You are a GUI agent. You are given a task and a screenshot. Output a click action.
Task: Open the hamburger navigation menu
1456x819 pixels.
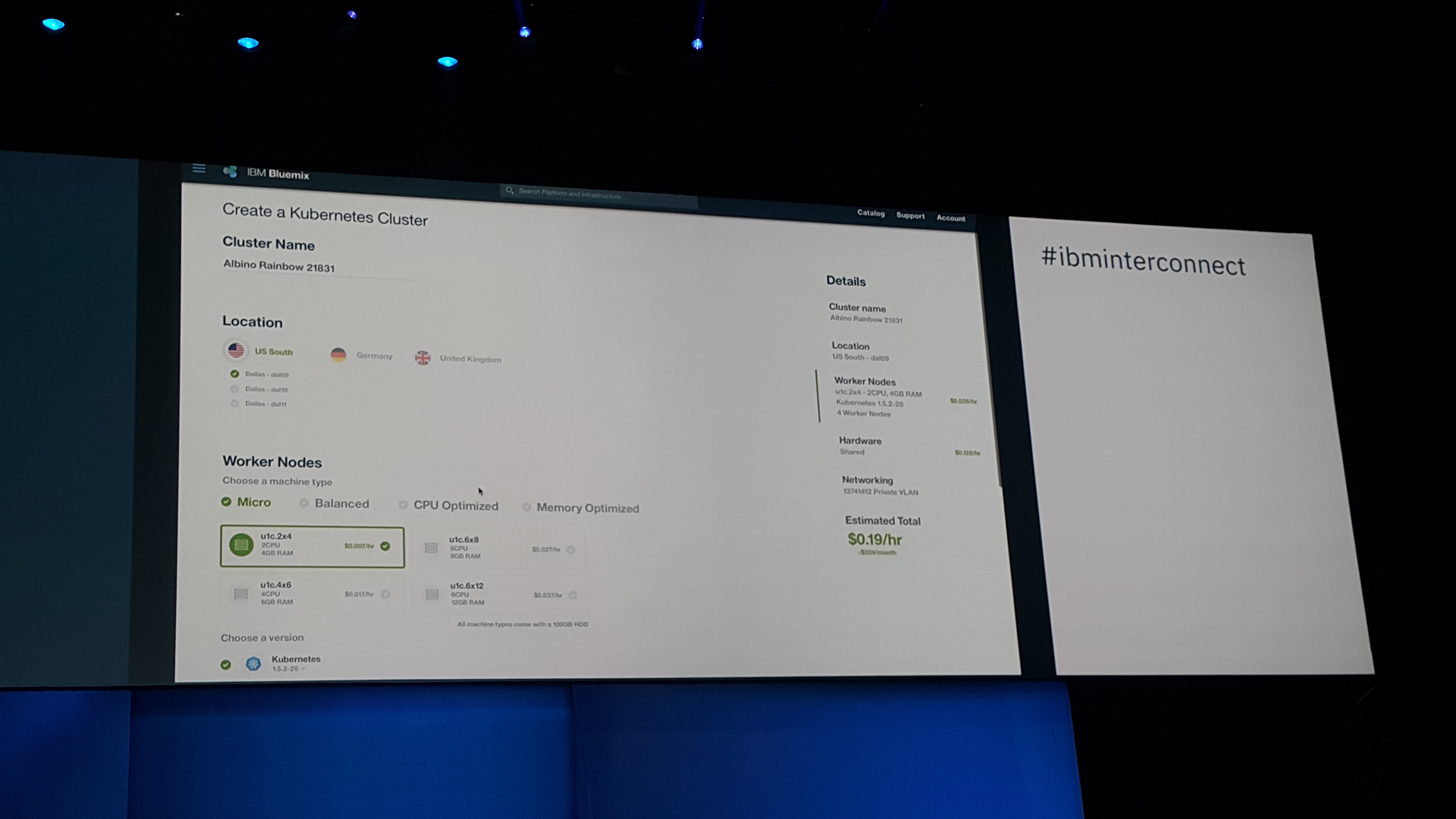point(198,169)
